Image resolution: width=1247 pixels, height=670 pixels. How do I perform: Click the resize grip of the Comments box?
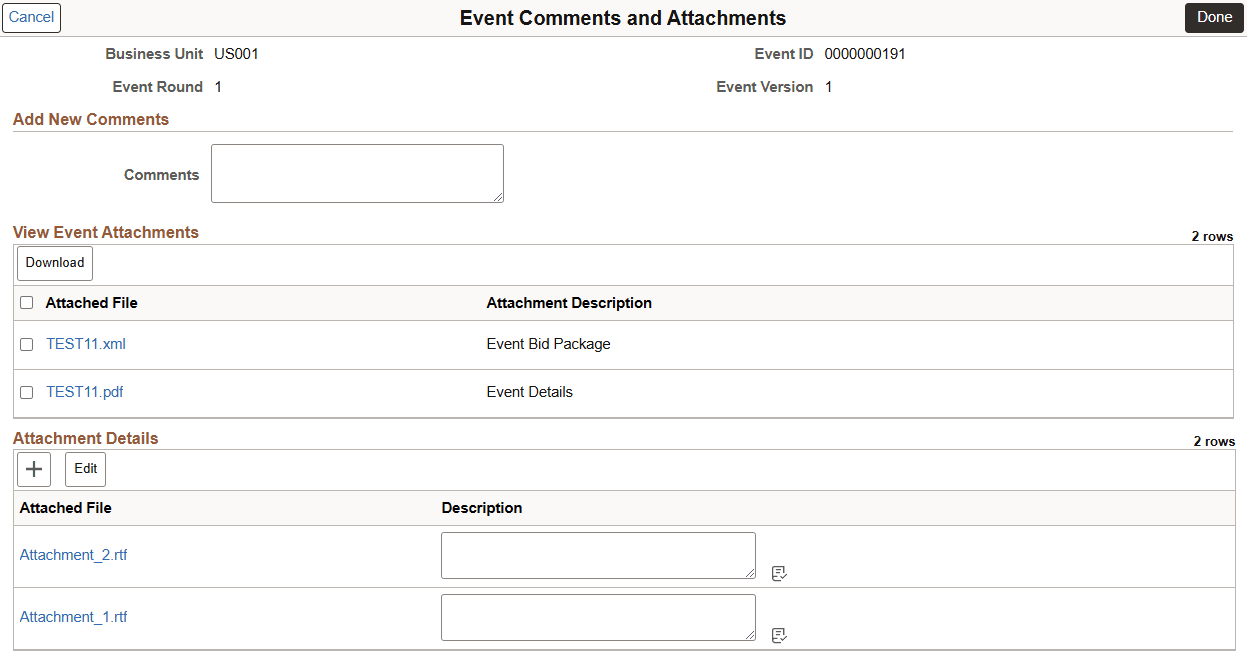(x=499, y=199)
